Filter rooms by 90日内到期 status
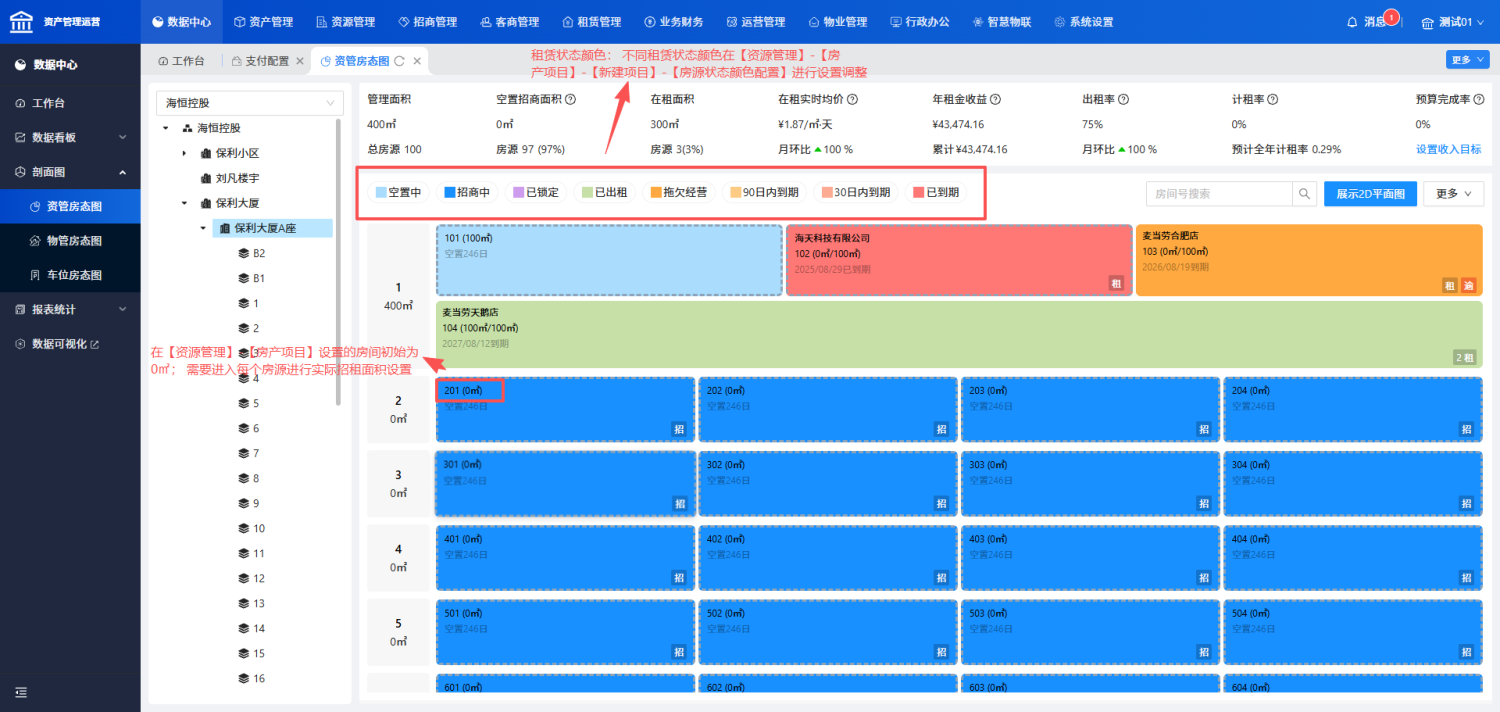 click(762, 192)
